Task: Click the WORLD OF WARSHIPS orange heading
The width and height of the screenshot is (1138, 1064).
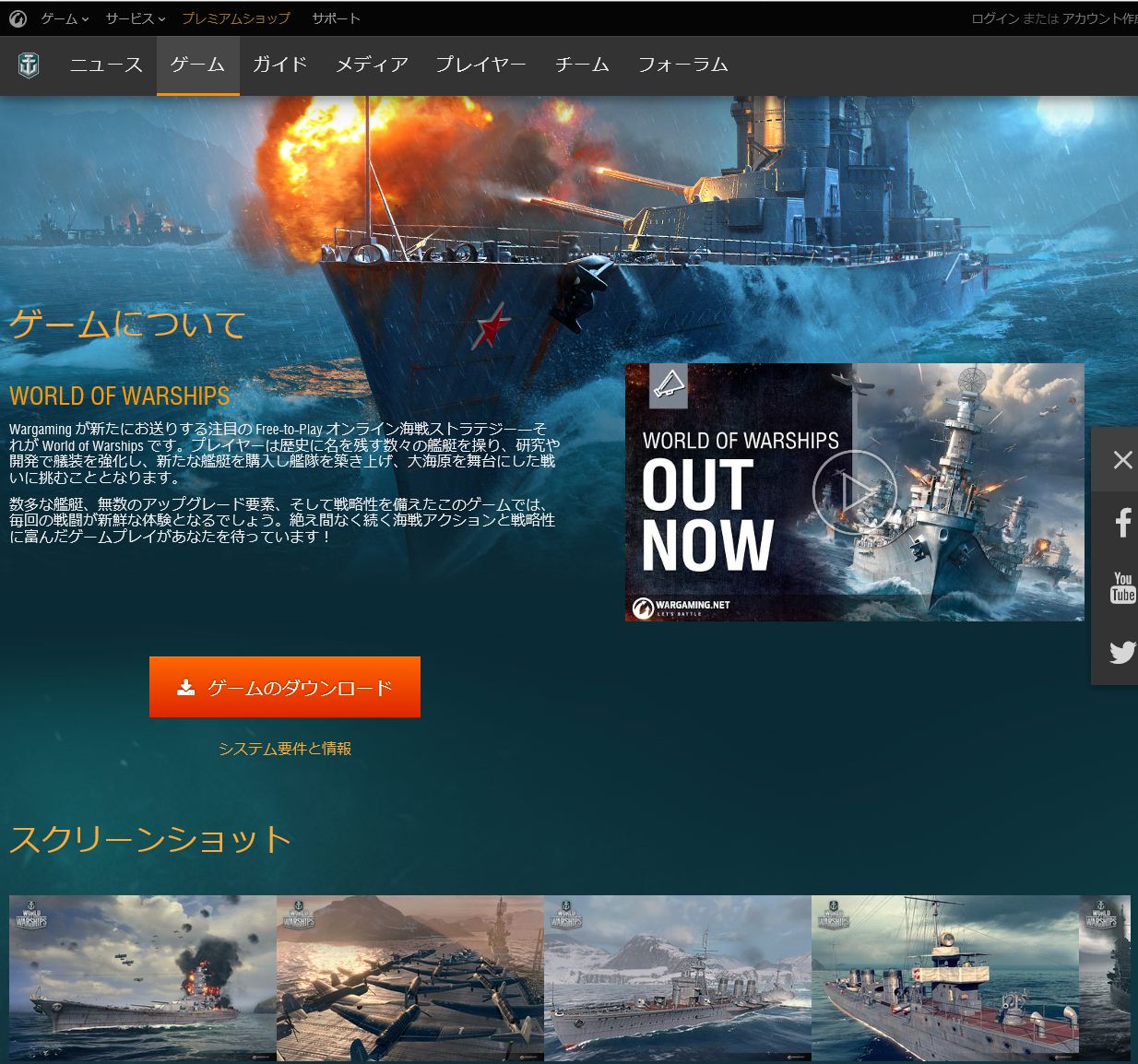Action: coord(120,396)
